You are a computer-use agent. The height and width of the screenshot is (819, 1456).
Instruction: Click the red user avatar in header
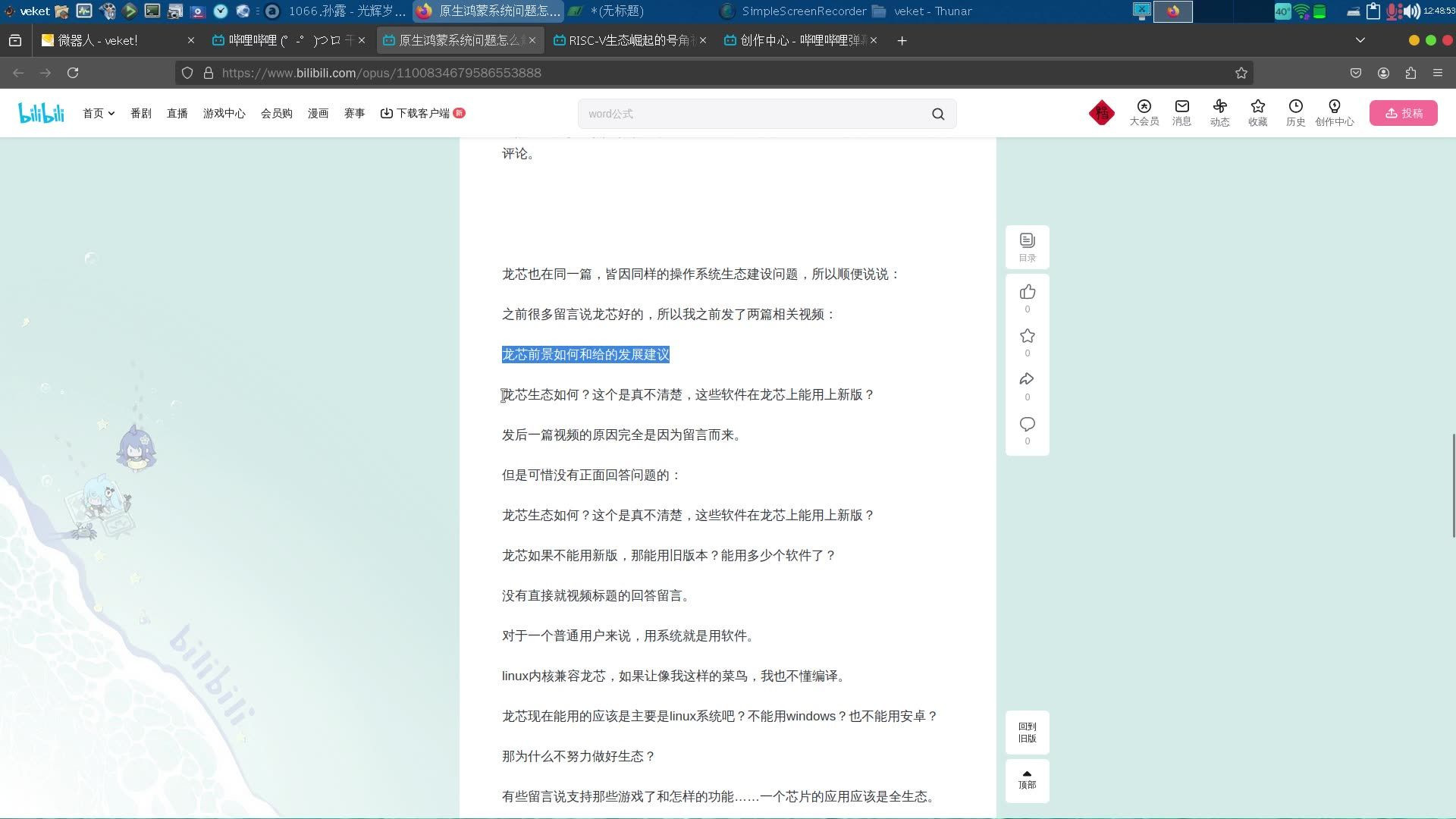coord(1101,113)
